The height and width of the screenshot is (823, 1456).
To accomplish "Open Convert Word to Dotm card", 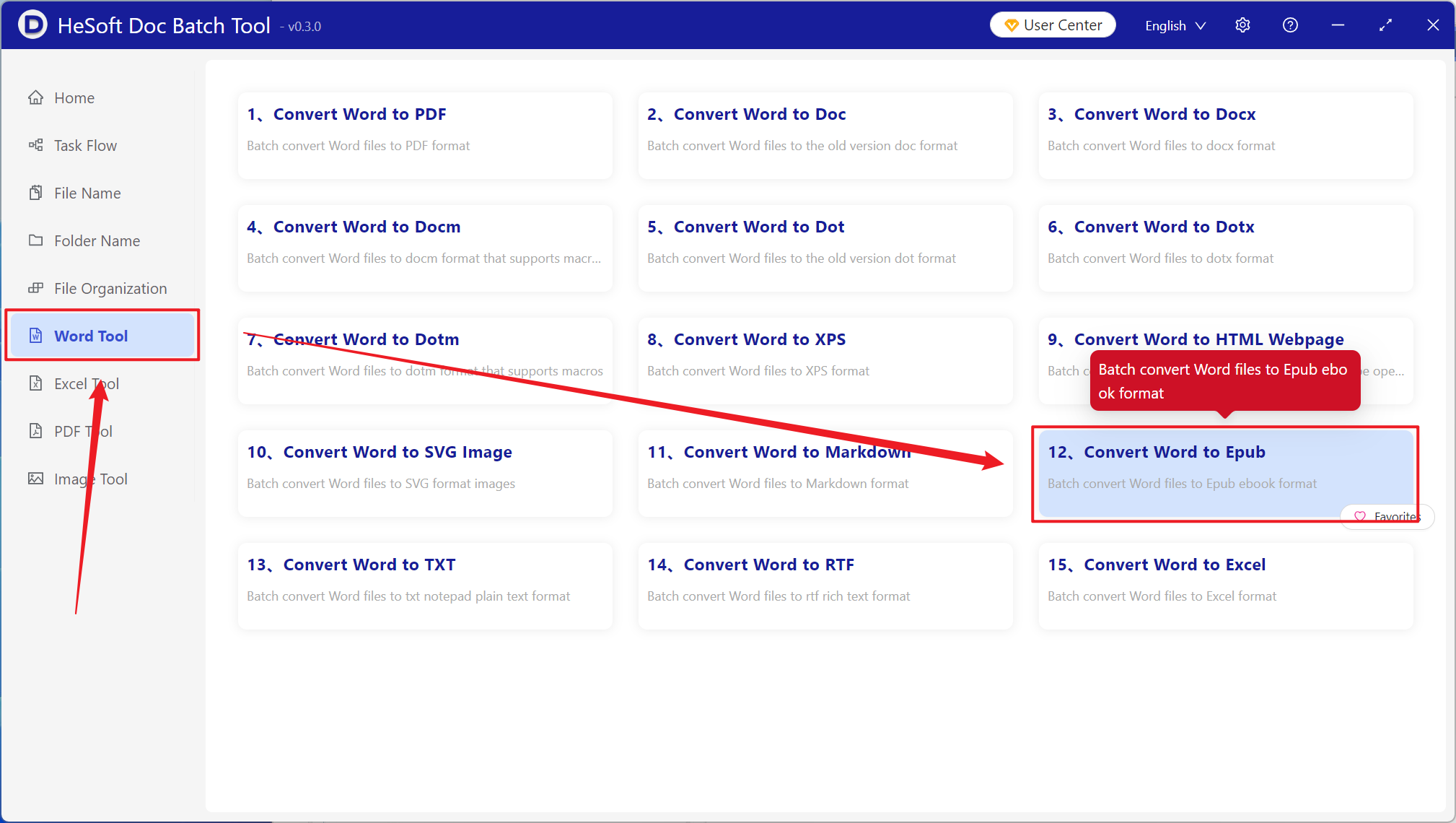I will point(425,361).
